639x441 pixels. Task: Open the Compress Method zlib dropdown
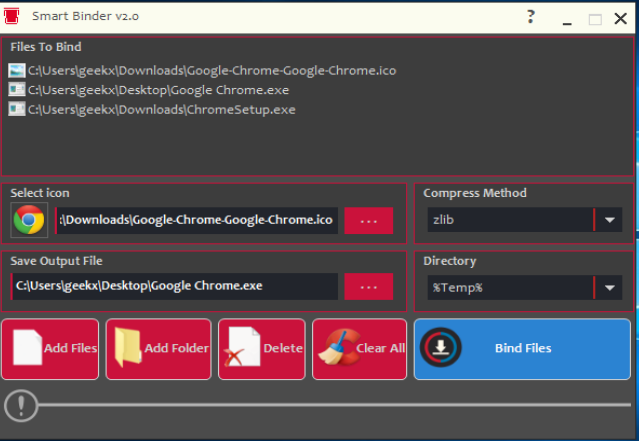click(524, 220)
